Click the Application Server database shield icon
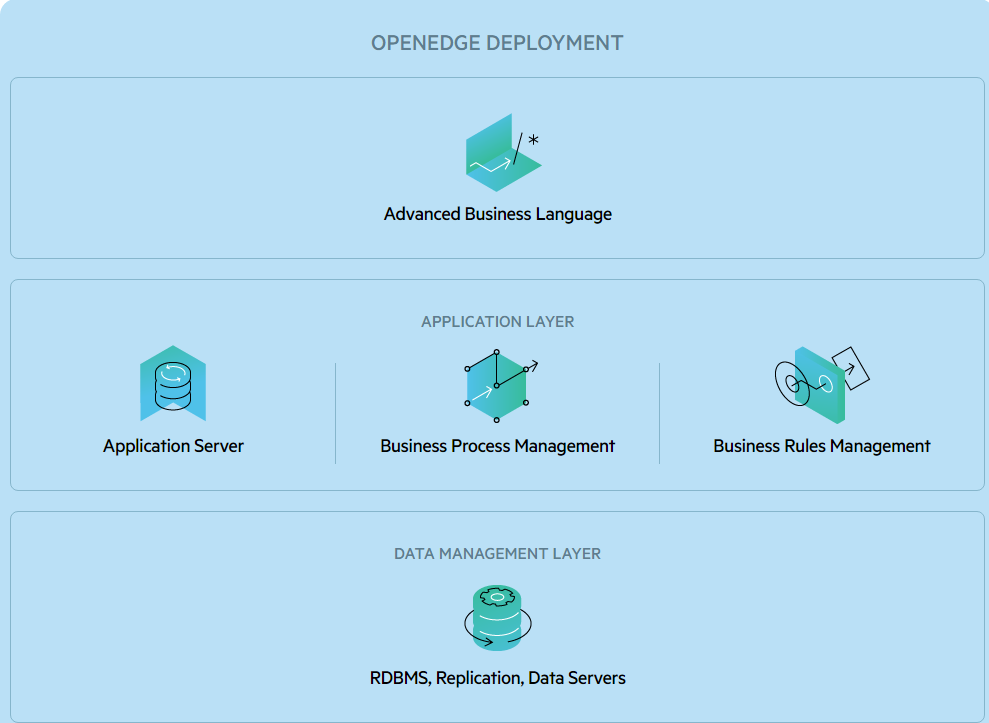The width and height of the screenshot is (989, 723). point(174,383)
